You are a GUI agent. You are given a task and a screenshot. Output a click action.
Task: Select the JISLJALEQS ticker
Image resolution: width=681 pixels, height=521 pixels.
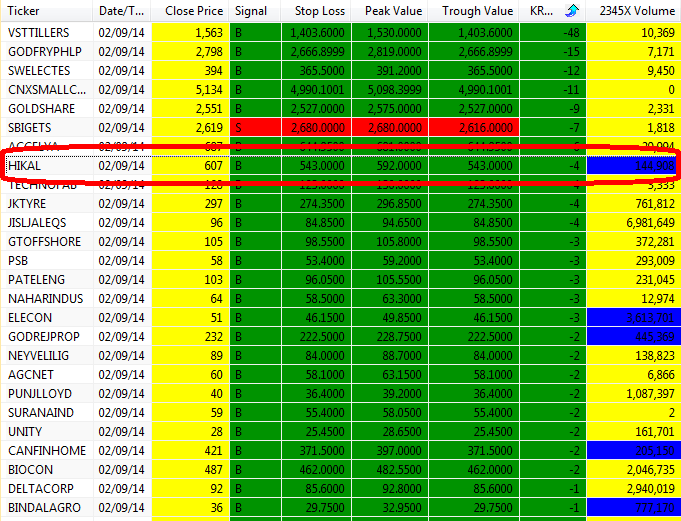[37, 223]
